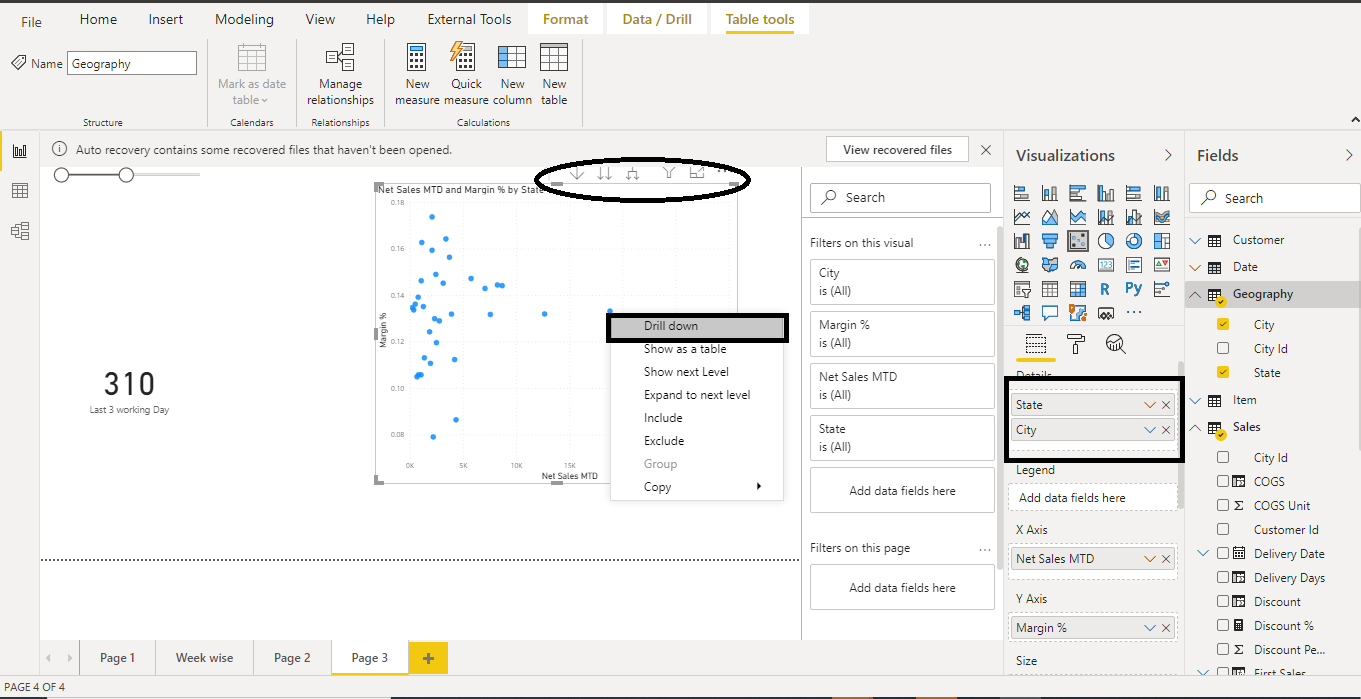Uncheck the City field under Geography

[1223, 324]
